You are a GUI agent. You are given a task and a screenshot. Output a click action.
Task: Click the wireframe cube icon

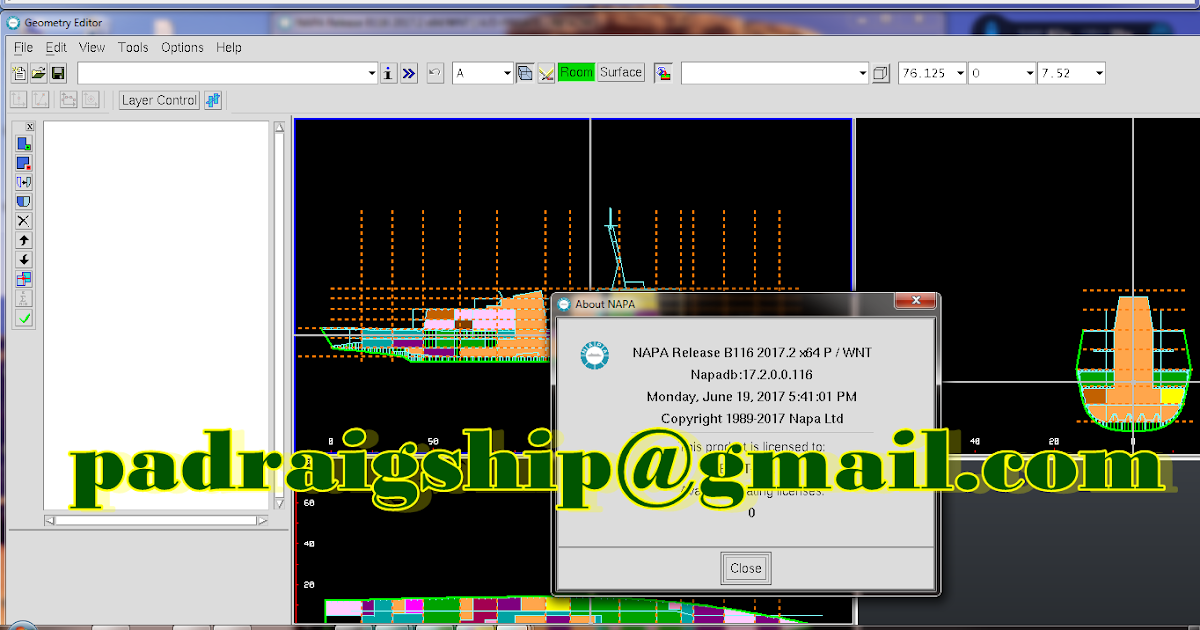881,73
